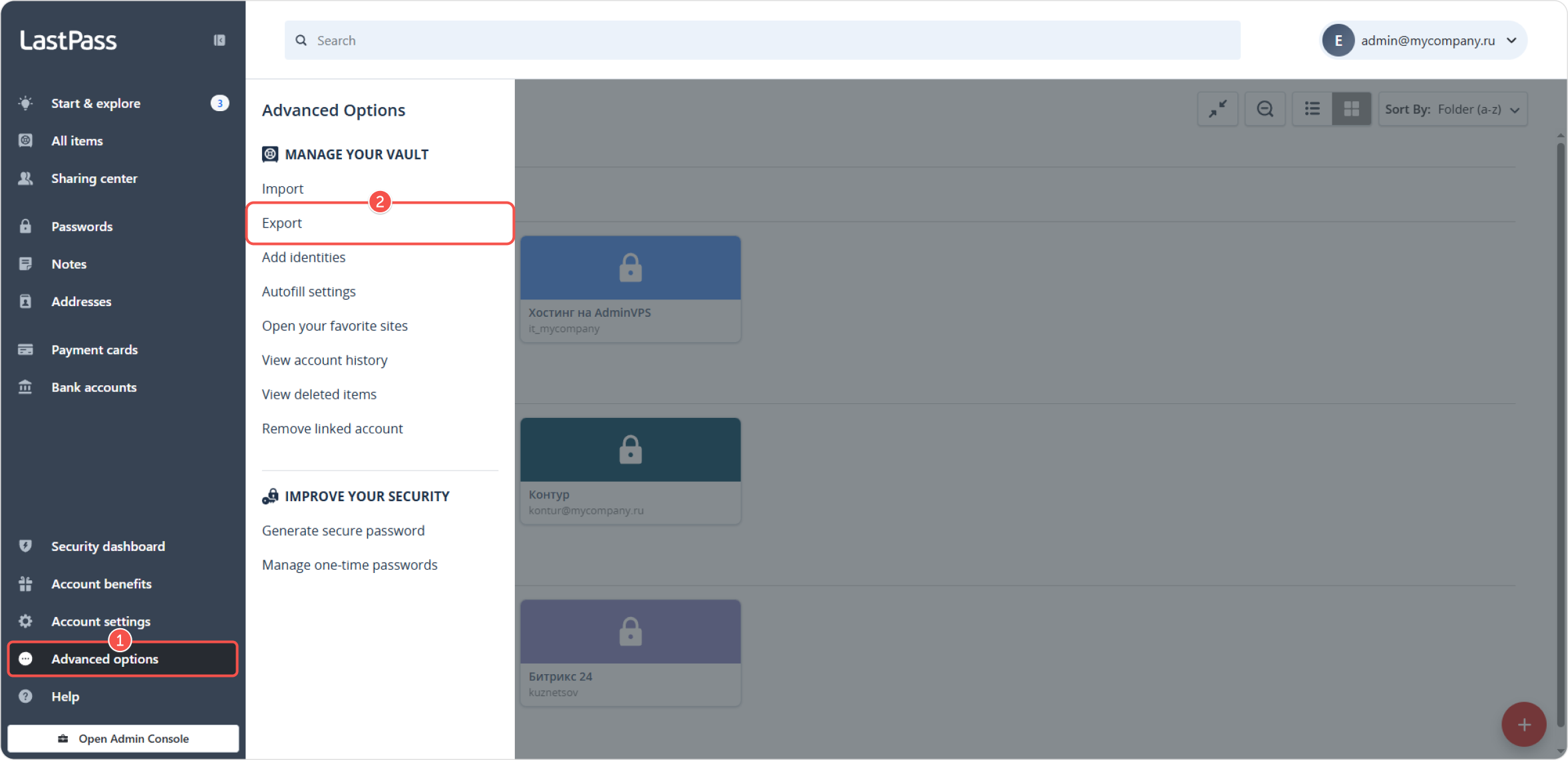
Task: Open the Хостинг на AdminVPS card
Action: tap(631, 289)
